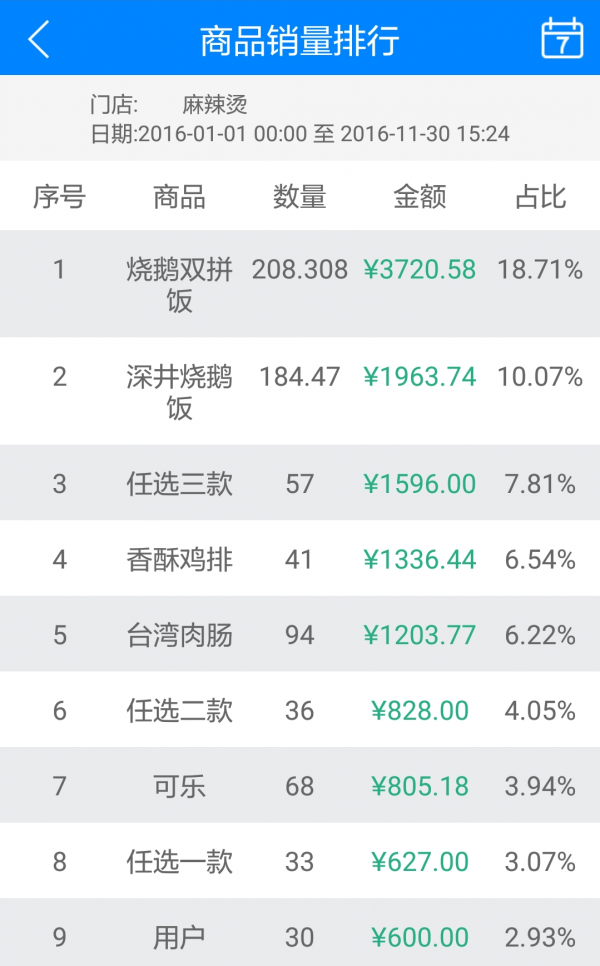600x966 pixels.
Task: Open the 烧鹅双拼饭 row
Action: pos(180,284)
